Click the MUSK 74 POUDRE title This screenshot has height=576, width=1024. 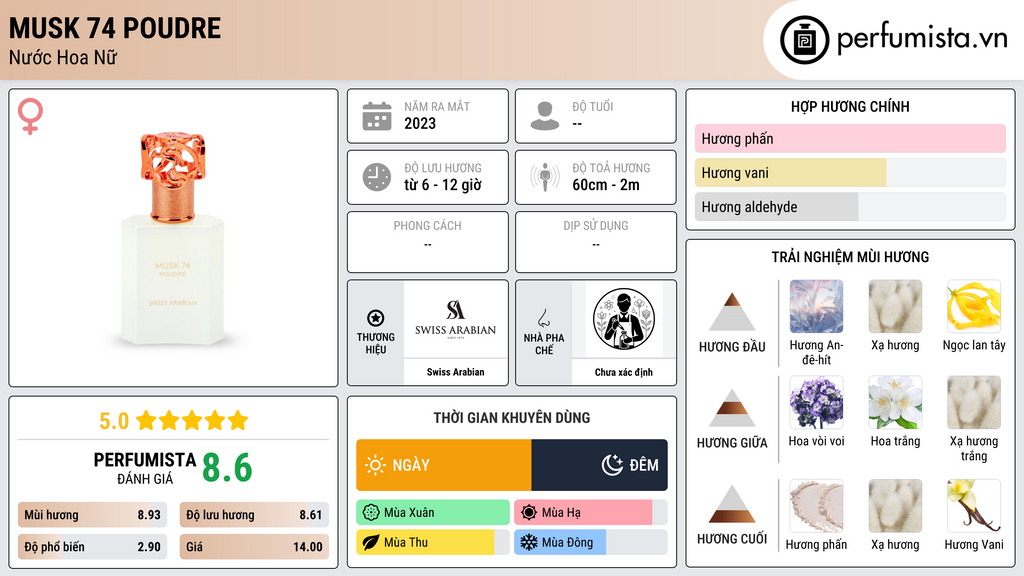point(115,29)
